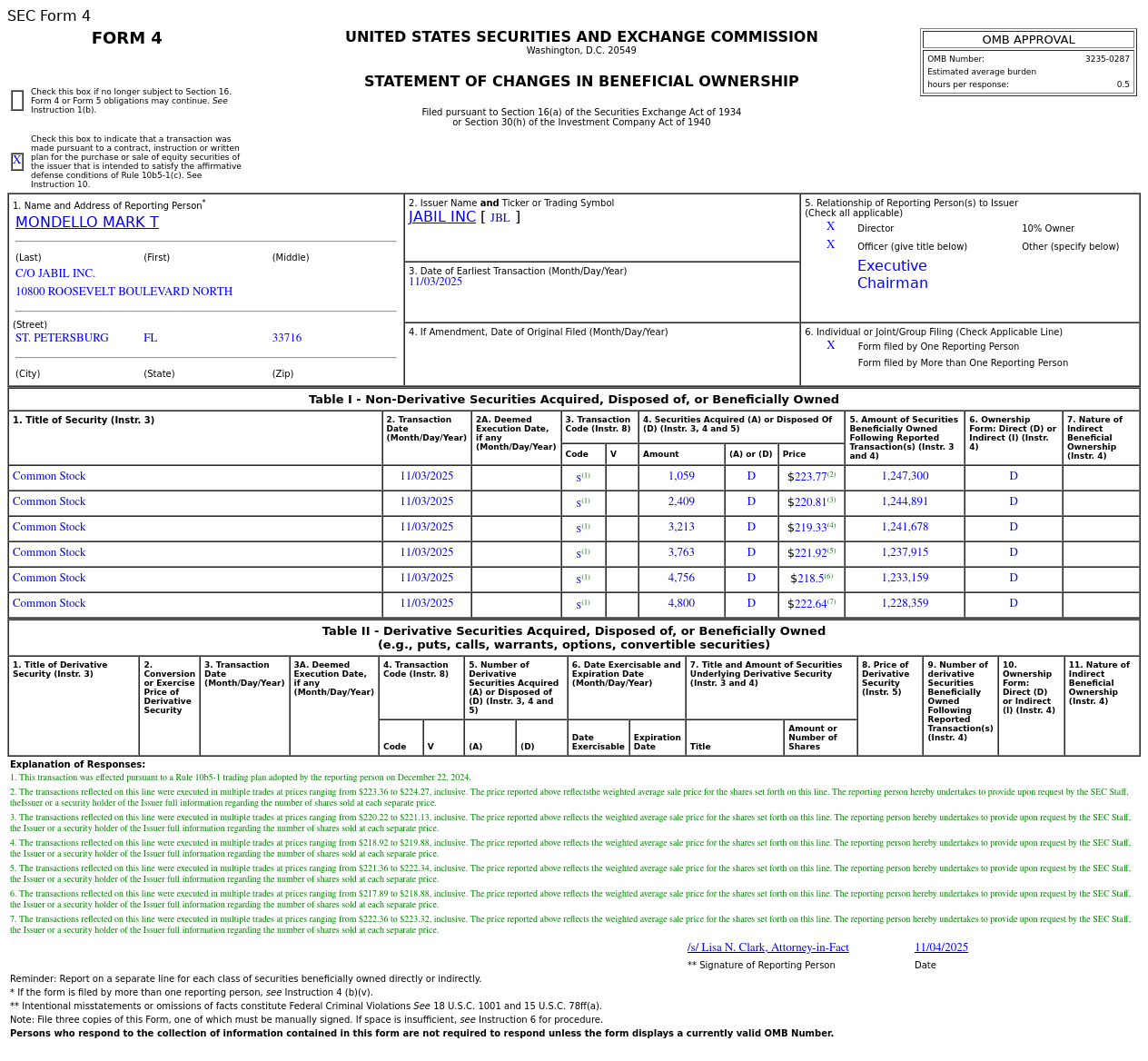Viewport: 1148px width, 1061px height.
Task: Select the 'Form filed by One Reporting Person' mark
Action: pyautogui.click(x=830, y=346)
